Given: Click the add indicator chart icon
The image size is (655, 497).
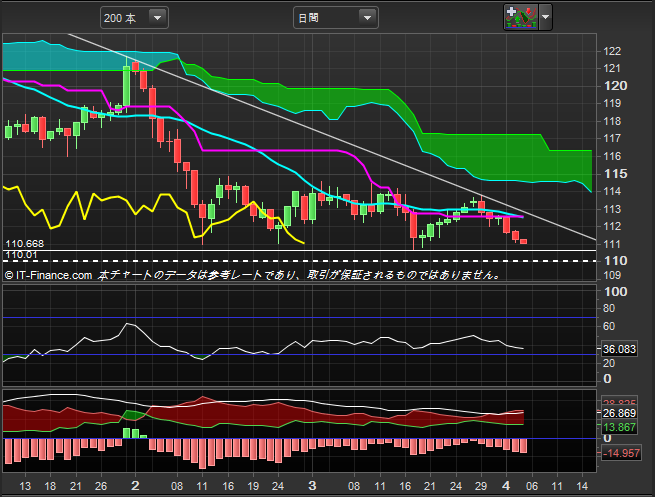Looking at the screenshot, I should [521, 18].
